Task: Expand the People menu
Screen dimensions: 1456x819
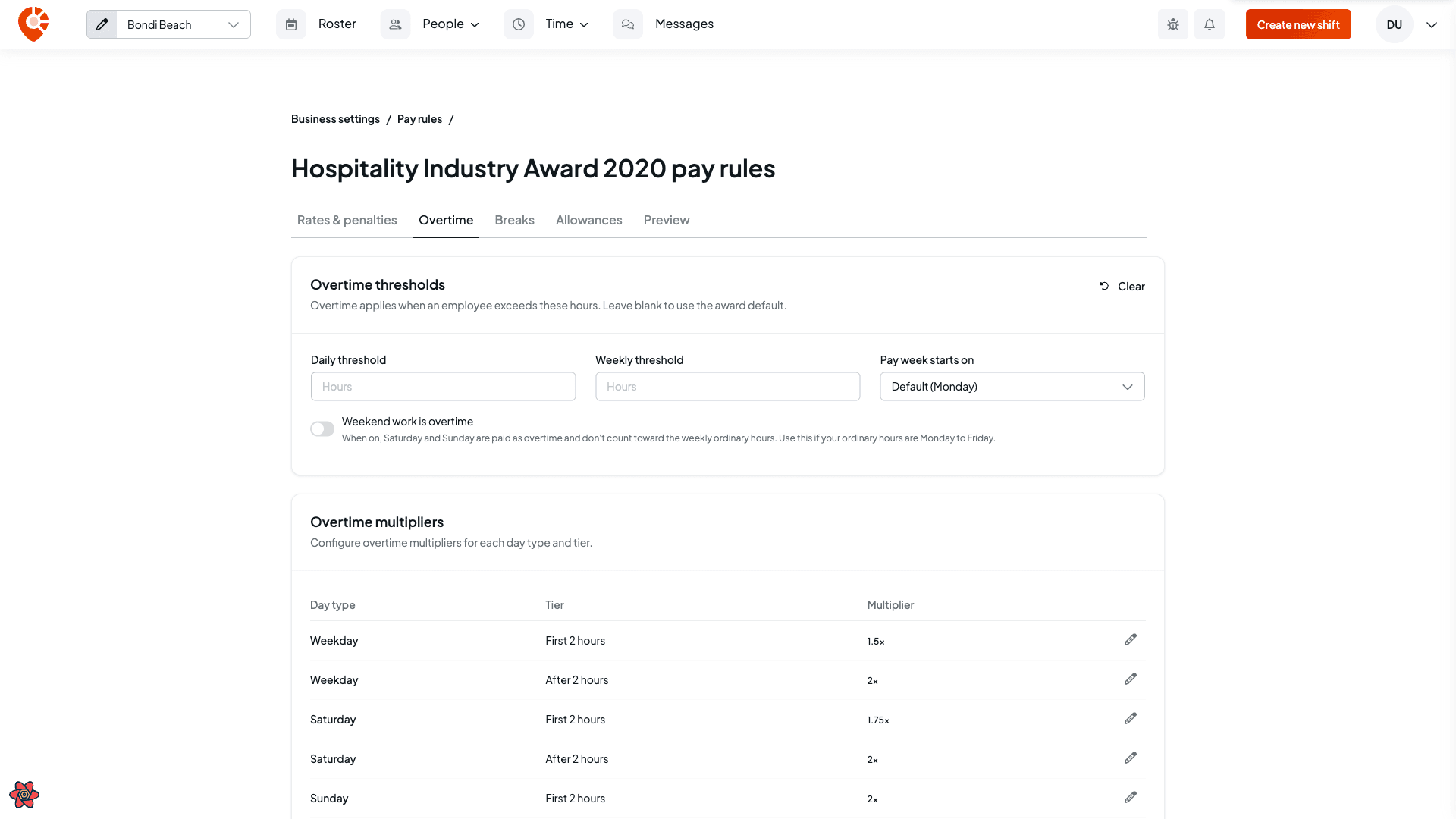Action: coord(450,24)
